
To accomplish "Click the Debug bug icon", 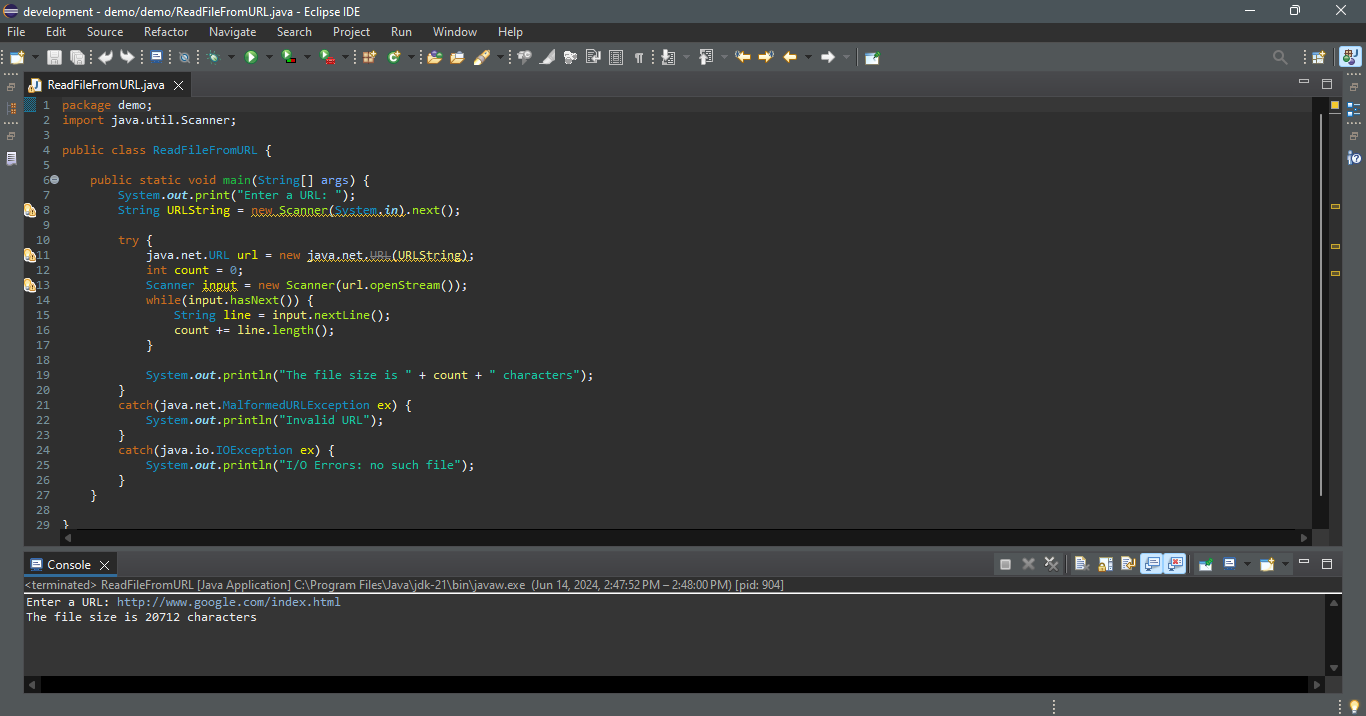I will coord(213,58).
